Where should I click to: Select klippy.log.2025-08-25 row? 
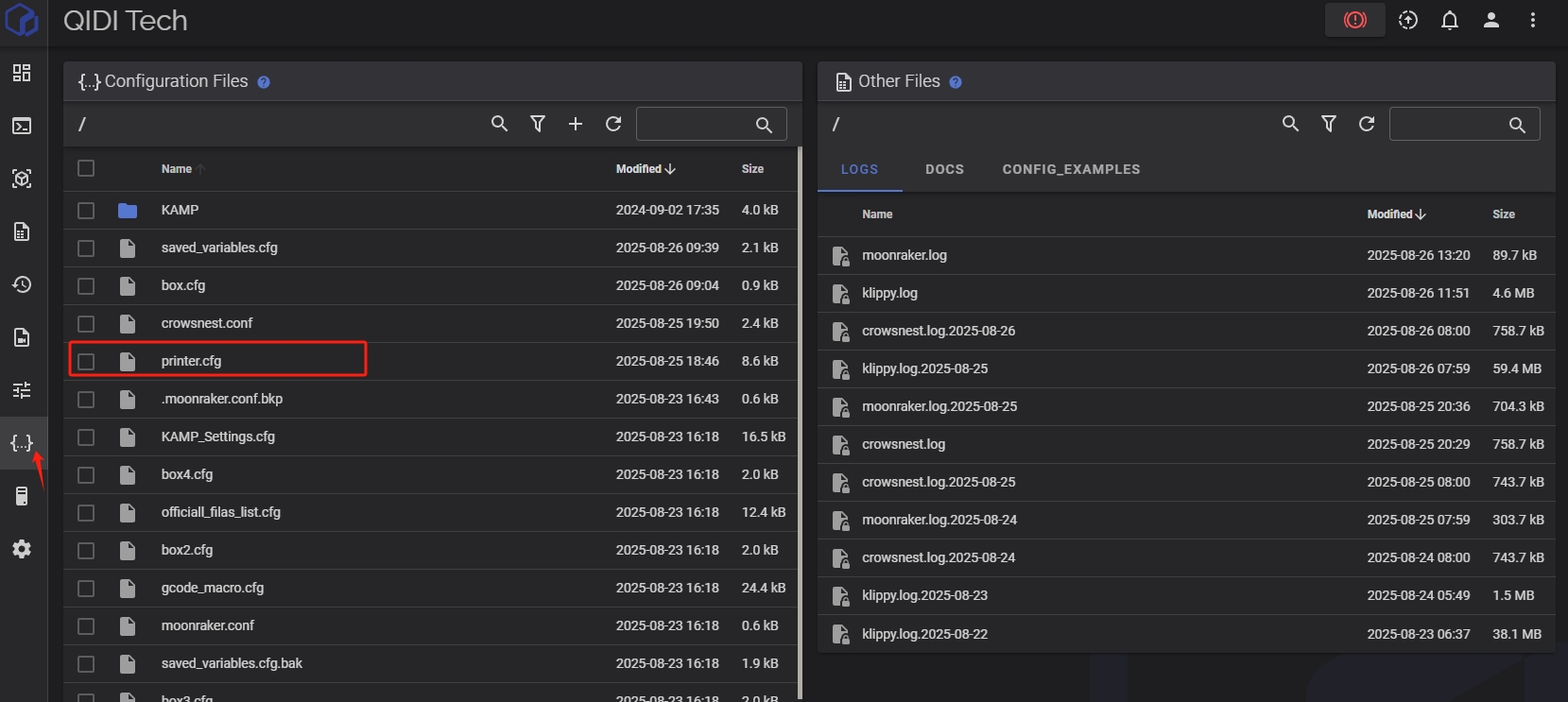(x=1186, y=368)
